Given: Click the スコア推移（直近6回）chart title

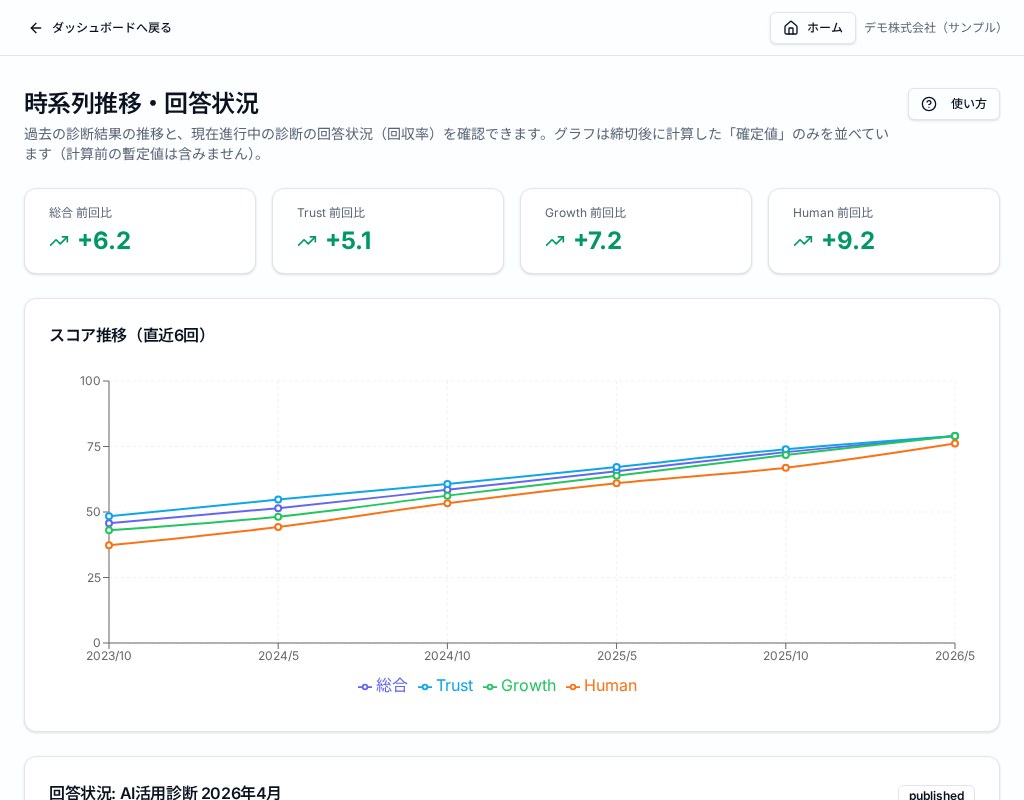Looking at the screenshot, I should pyautogui.click(x=127, y=335).
